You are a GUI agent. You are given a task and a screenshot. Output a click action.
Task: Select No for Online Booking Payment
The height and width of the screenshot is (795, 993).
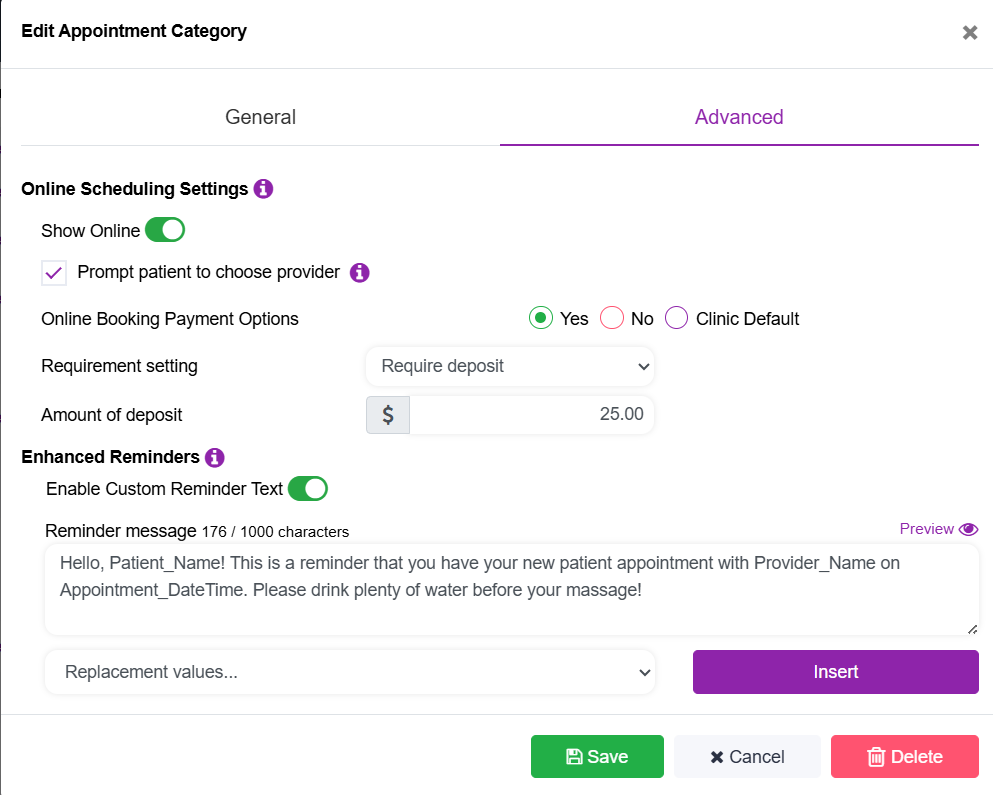point(612,319)
